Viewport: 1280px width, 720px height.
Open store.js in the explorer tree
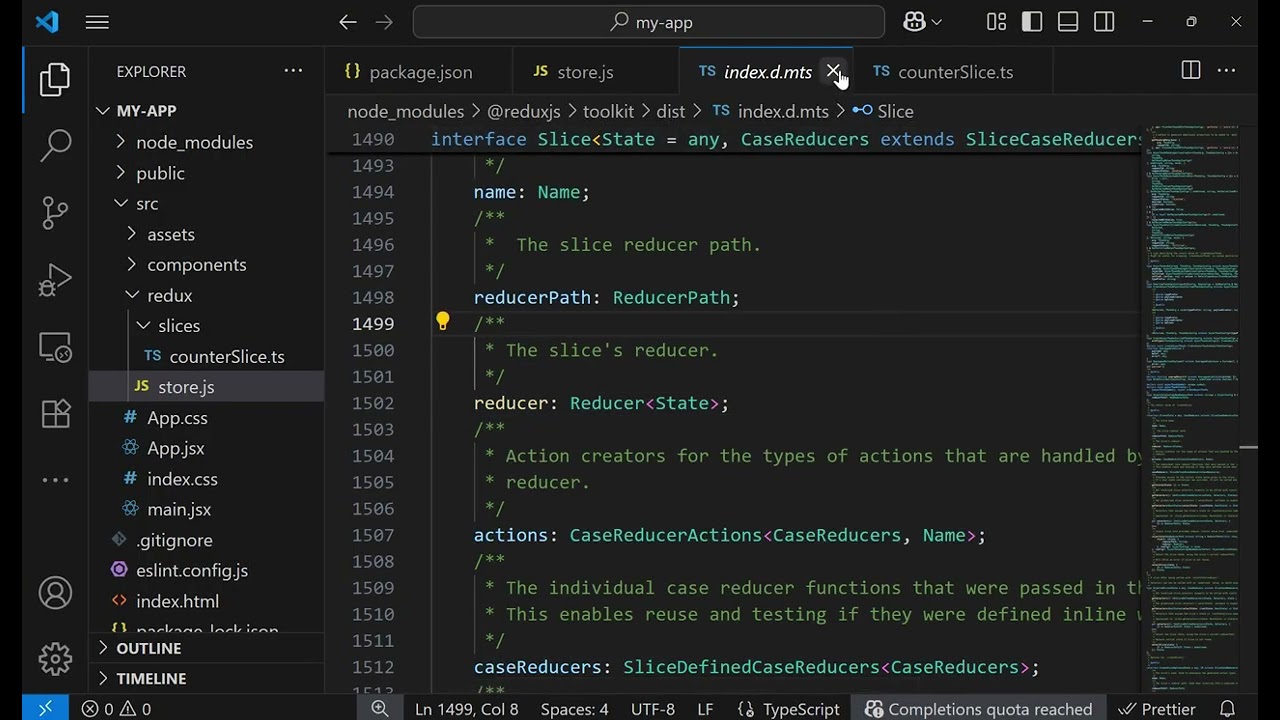(207, 387)
